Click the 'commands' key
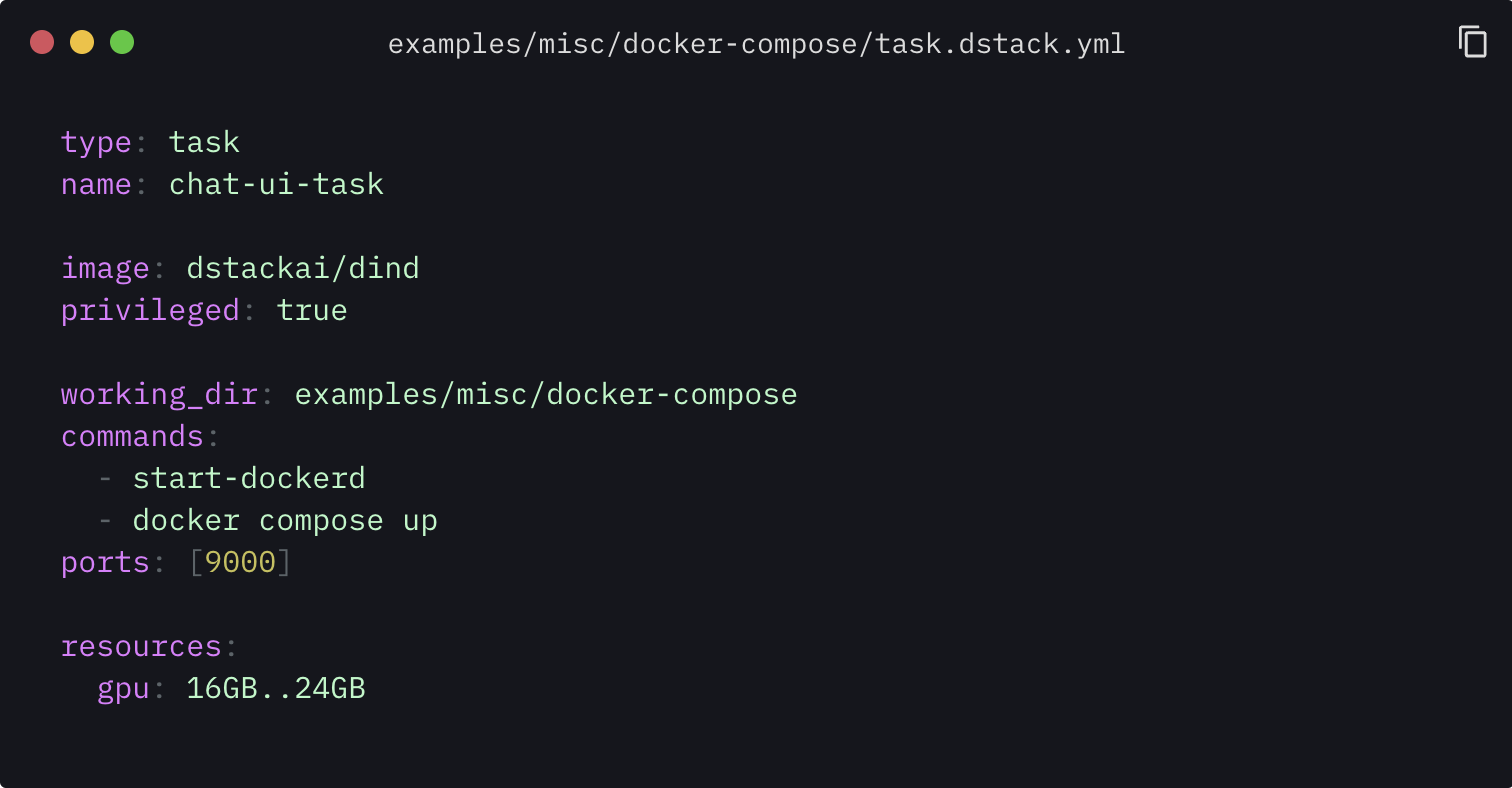This screenshot has height=788, width=1512. point(132,436)
